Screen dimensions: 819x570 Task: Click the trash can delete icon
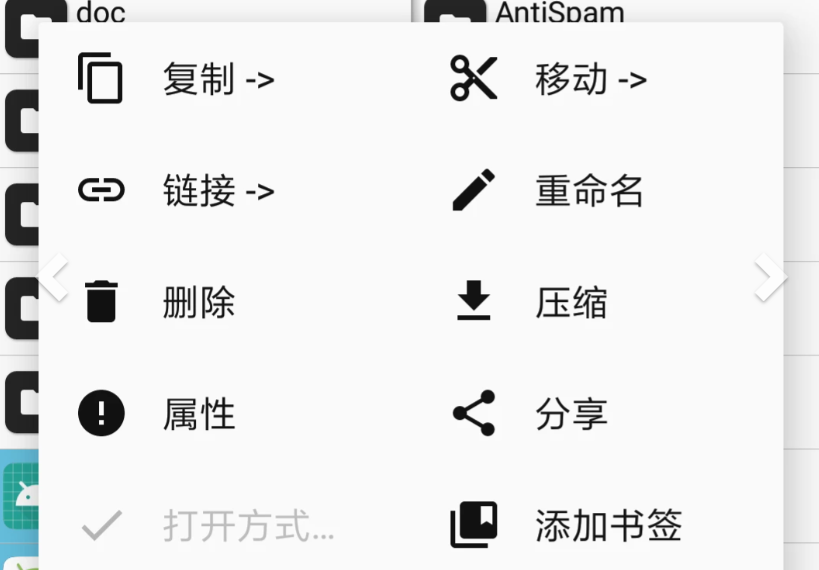101,301
